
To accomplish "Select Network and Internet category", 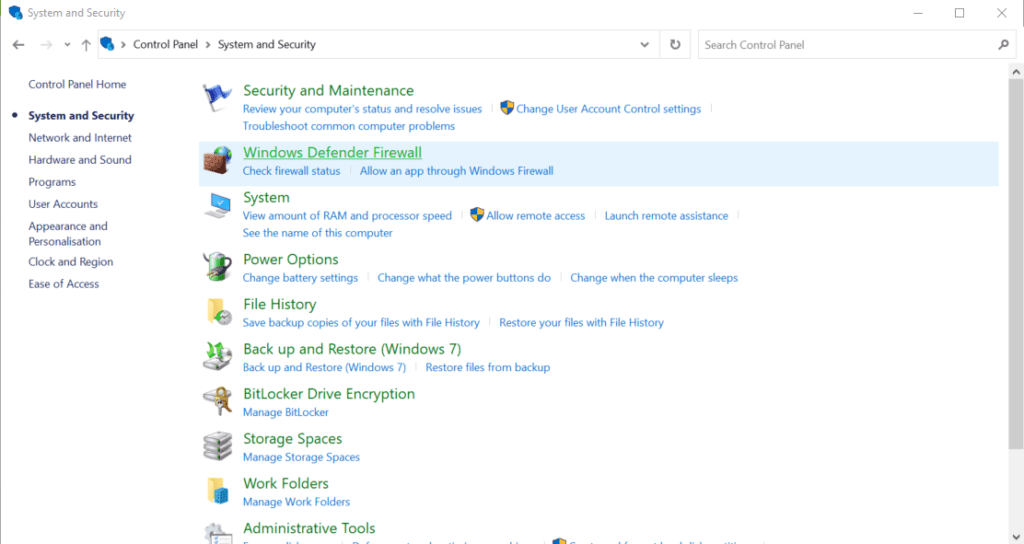I will 80,138.
